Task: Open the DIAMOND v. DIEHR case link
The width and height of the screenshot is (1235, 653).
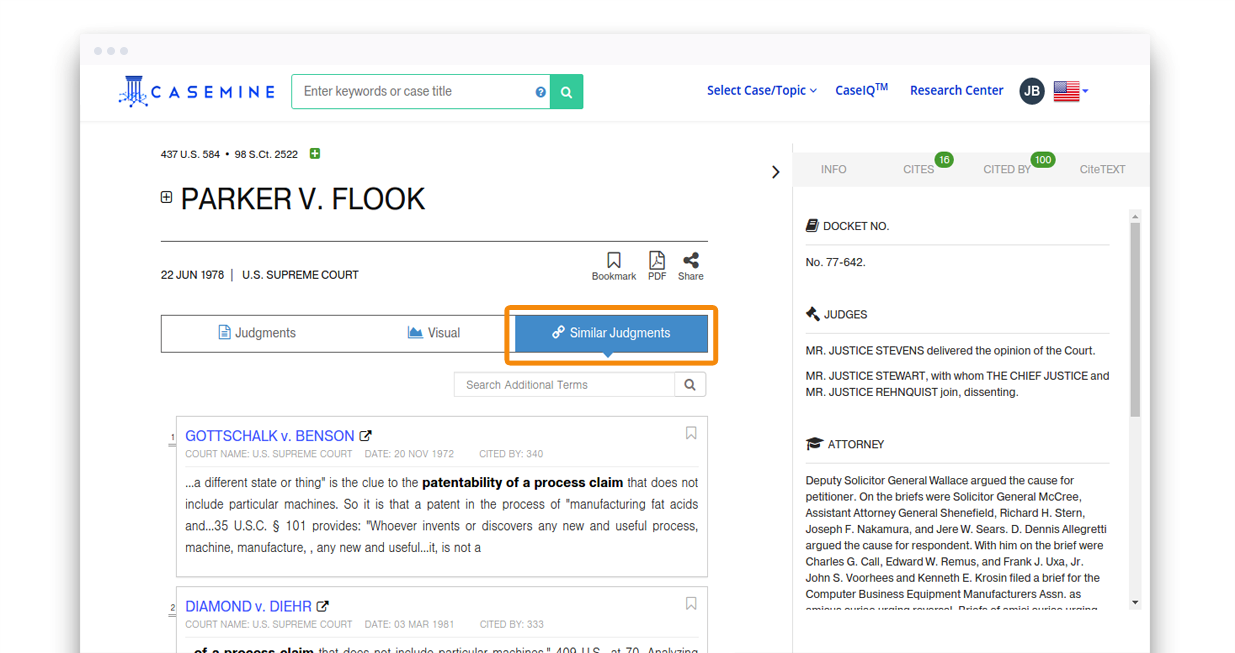Action: point(248,606)
